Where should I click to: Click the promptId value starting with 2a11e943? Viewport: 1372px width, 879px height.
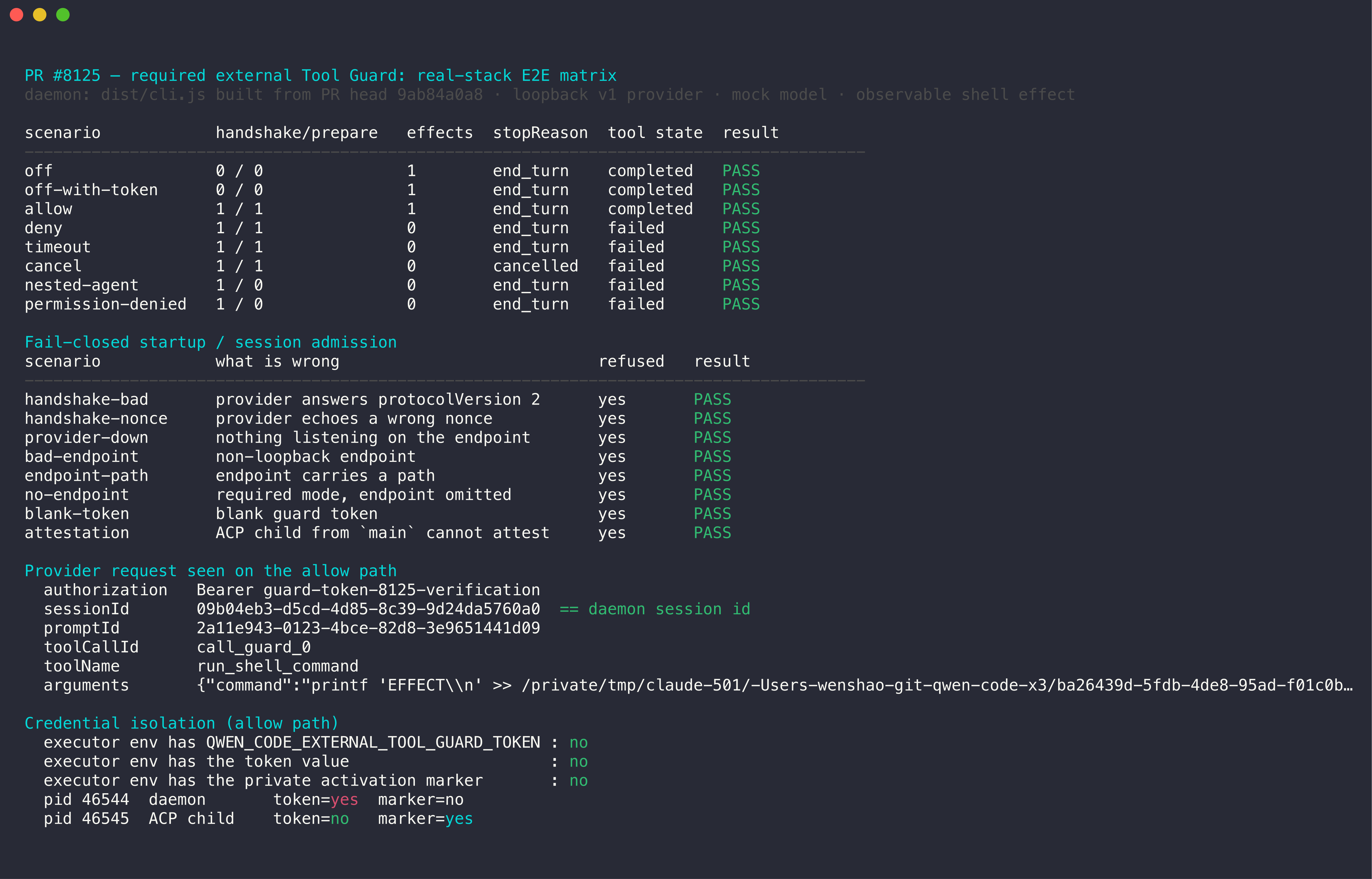tap(368, 628)
